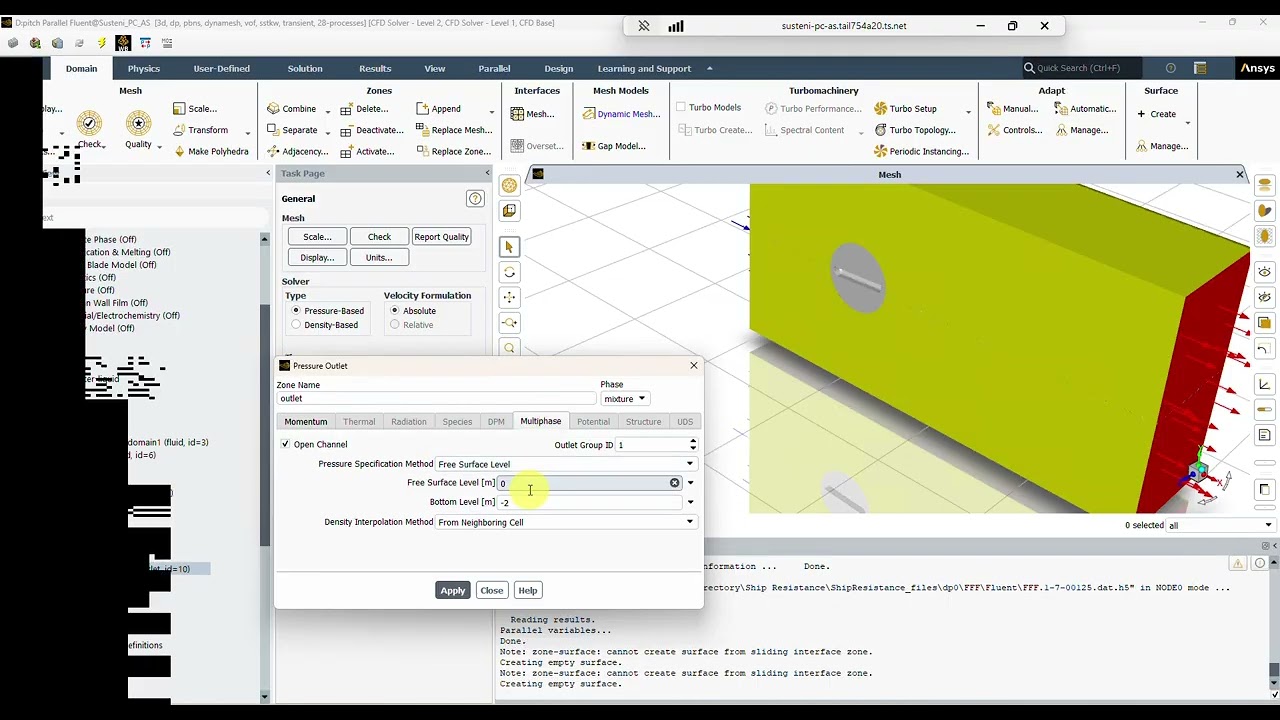The image size is (1280, 720).
Task: Open Adapt Controls... item
Action: point(1015,130)
